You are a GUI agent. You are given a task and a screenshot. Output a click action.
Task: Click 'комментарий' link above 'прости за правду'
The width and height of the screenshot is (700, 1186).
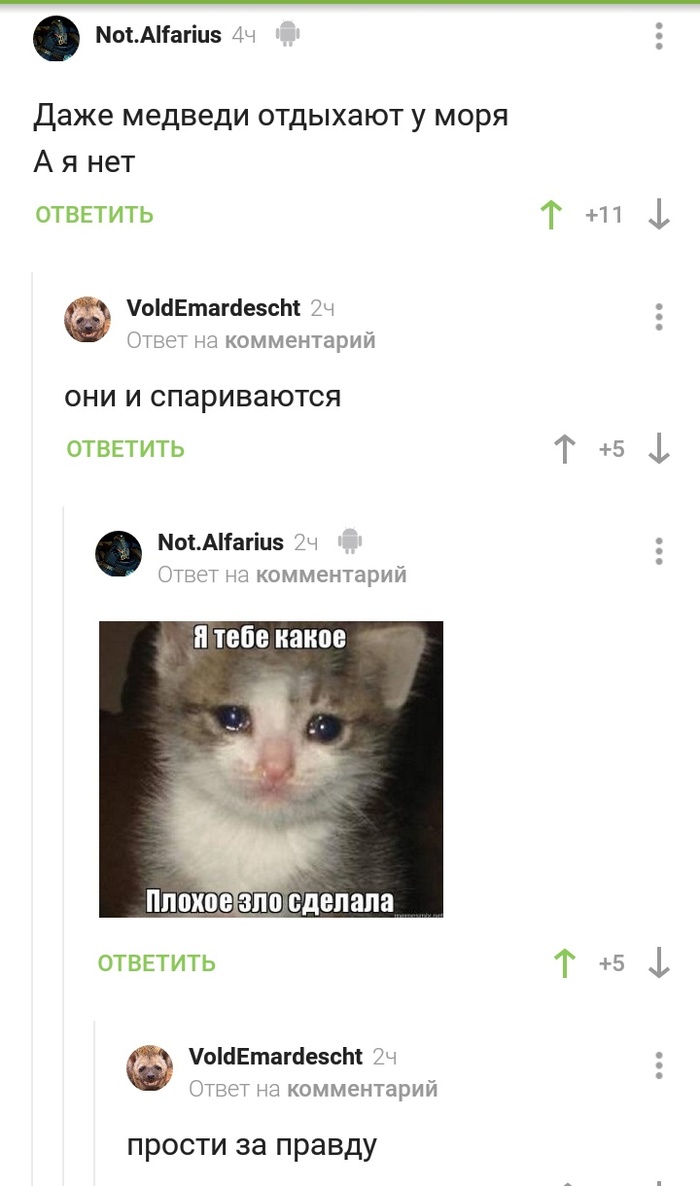362,1089
